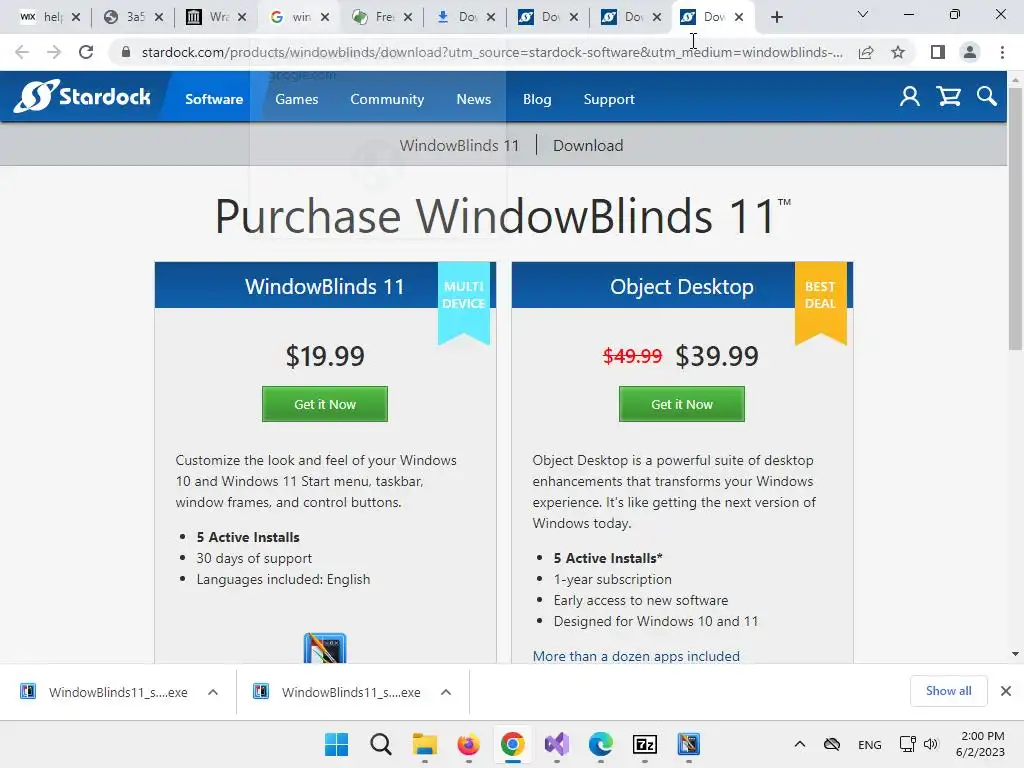Image resolution: width=1024 pixels, height=768 pixels.
Task: Open 7-Zip from the taskbar
Action: point(645,744)
